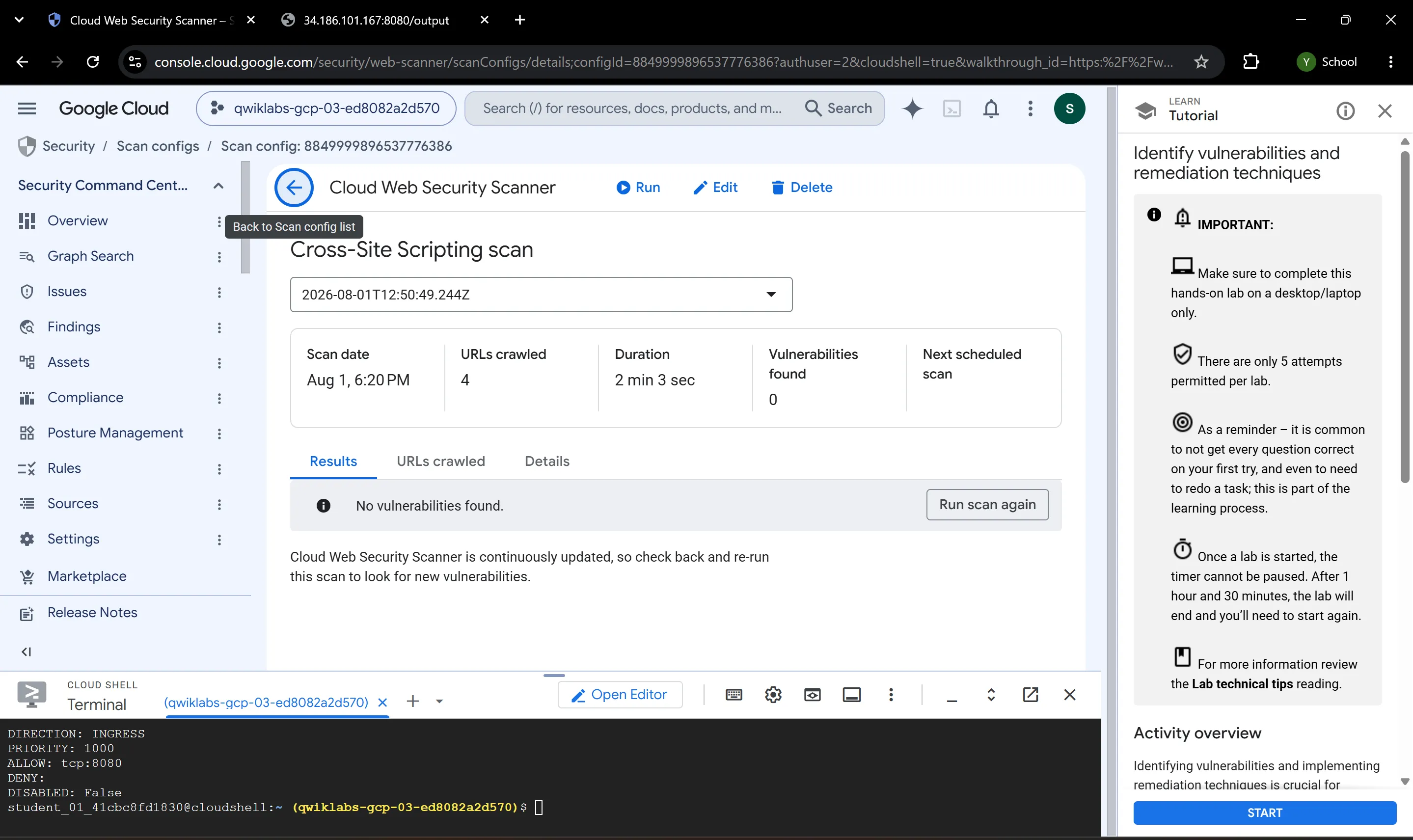Viewport: 1413px width, 840px height.
Task: Switch to the Details tab
Action: (x=546, y=461)
